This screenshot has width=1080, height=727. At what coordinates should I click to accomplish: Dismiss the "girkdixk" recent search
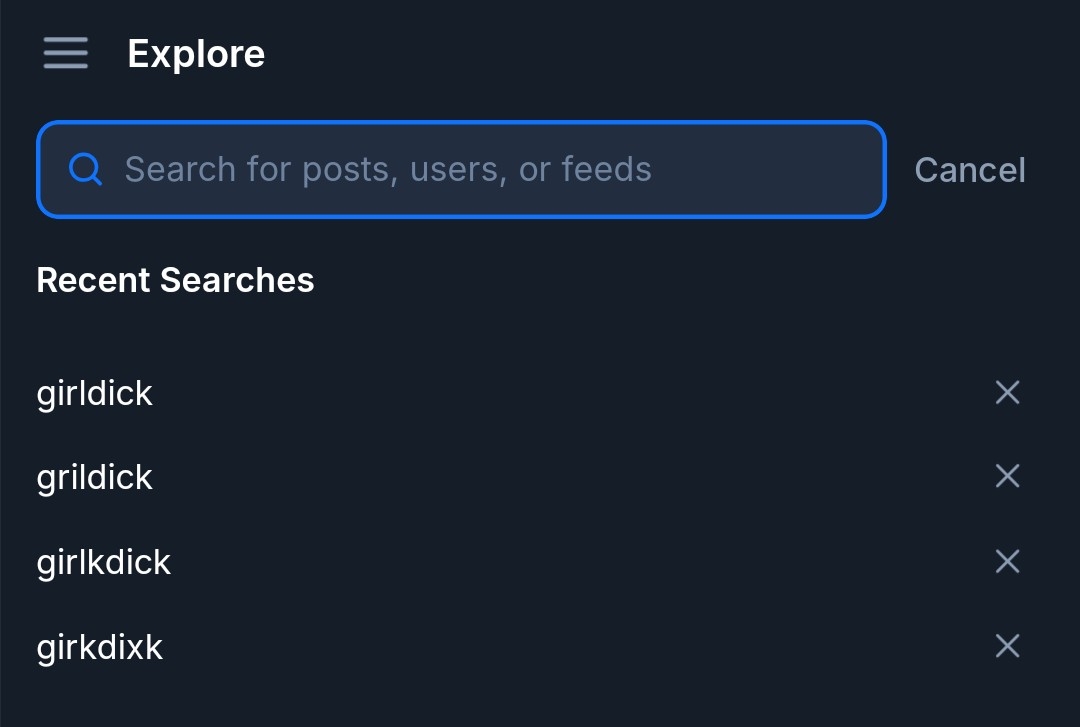click(1007, 647)
